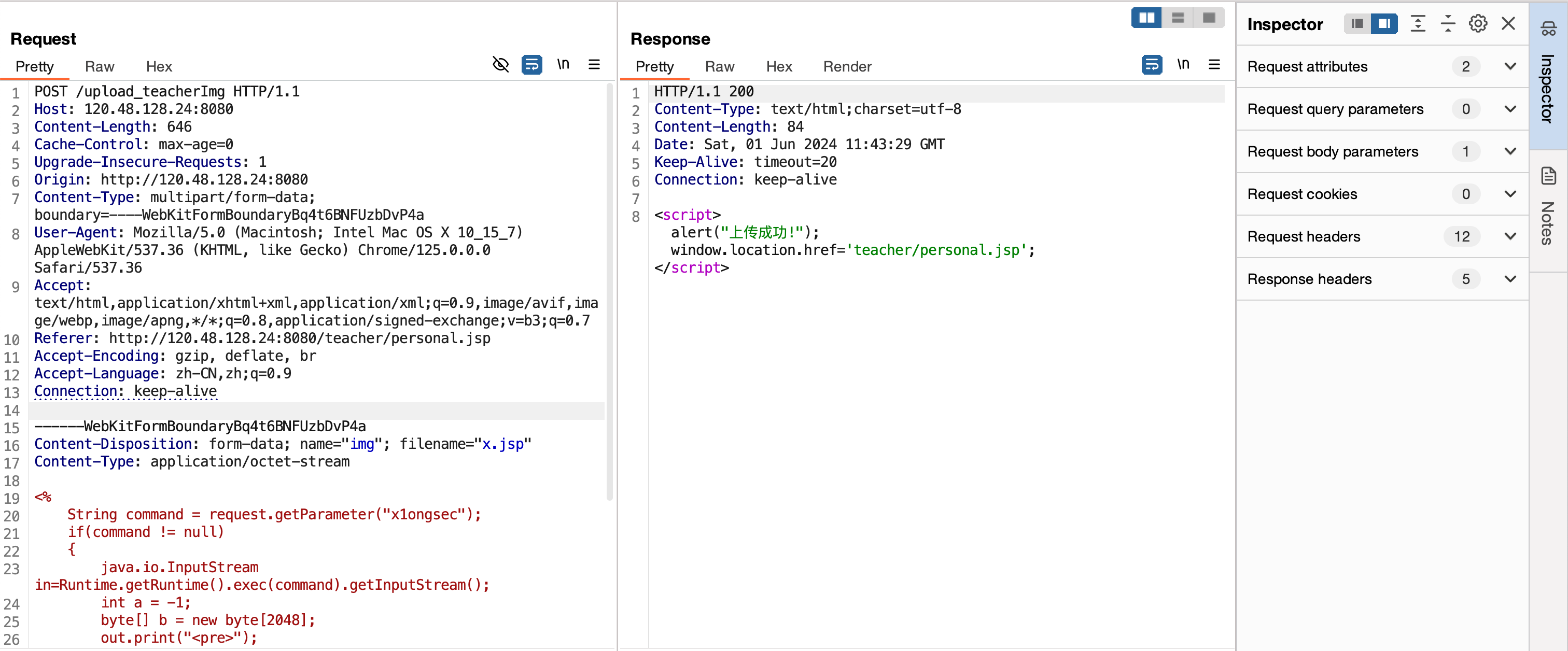Click the Inspector sidebar spy icon

[1548, 28]
